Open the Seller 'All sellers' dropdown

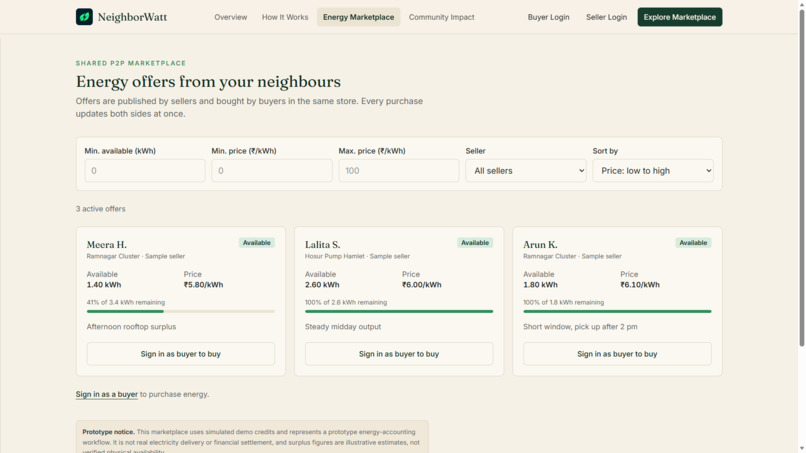pos(526,171)
